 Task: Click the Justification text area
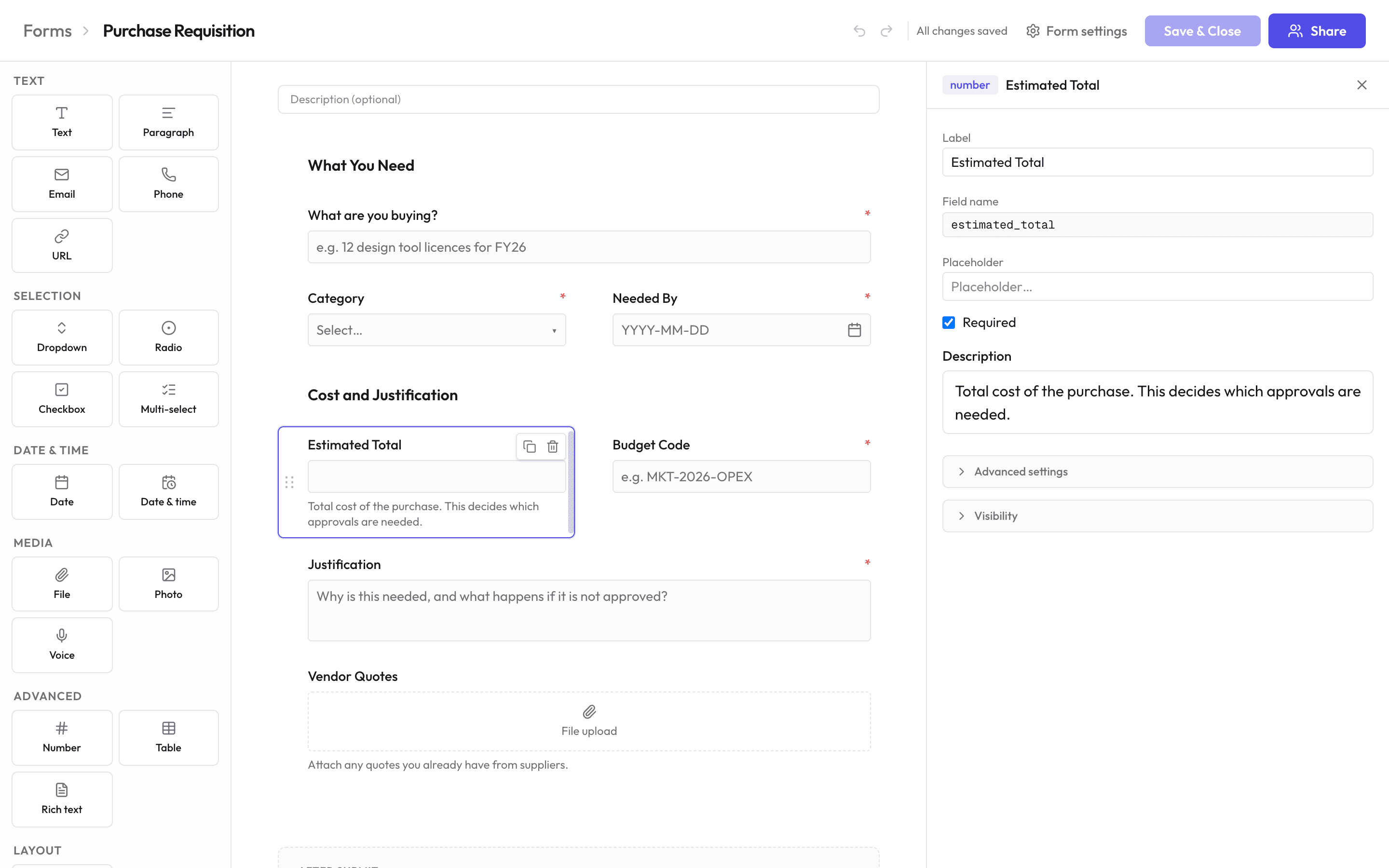tap(589, 610)
